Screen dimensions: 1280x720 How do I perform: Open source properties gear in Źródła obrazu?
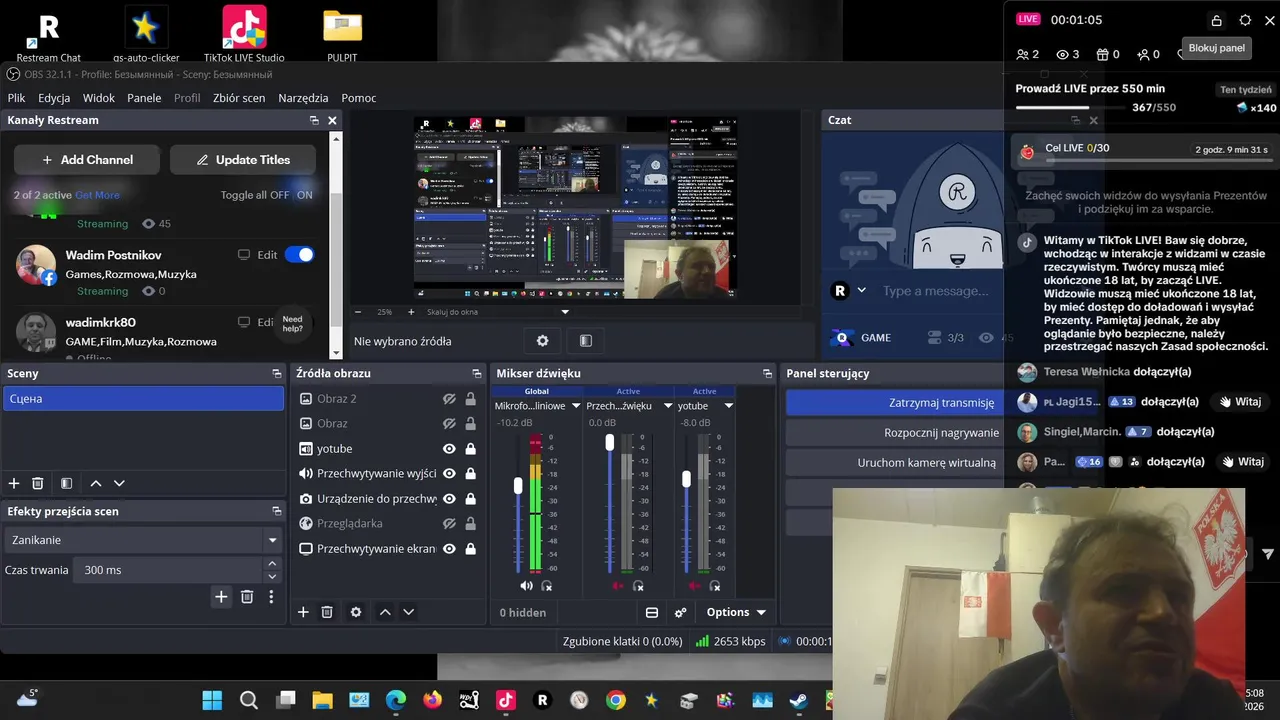(356, 612)
